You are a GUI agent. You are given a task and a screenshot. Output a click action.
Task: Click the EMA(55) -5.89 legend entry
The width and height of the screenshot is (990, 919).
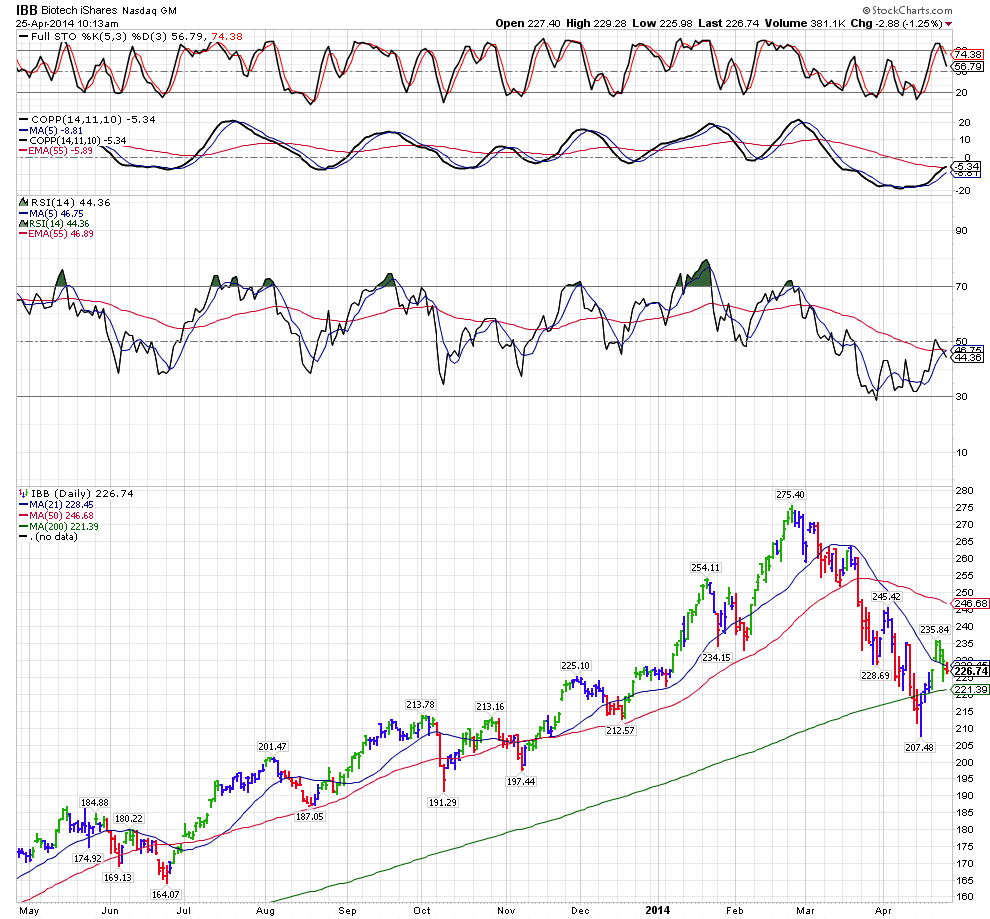coord(56,150)
